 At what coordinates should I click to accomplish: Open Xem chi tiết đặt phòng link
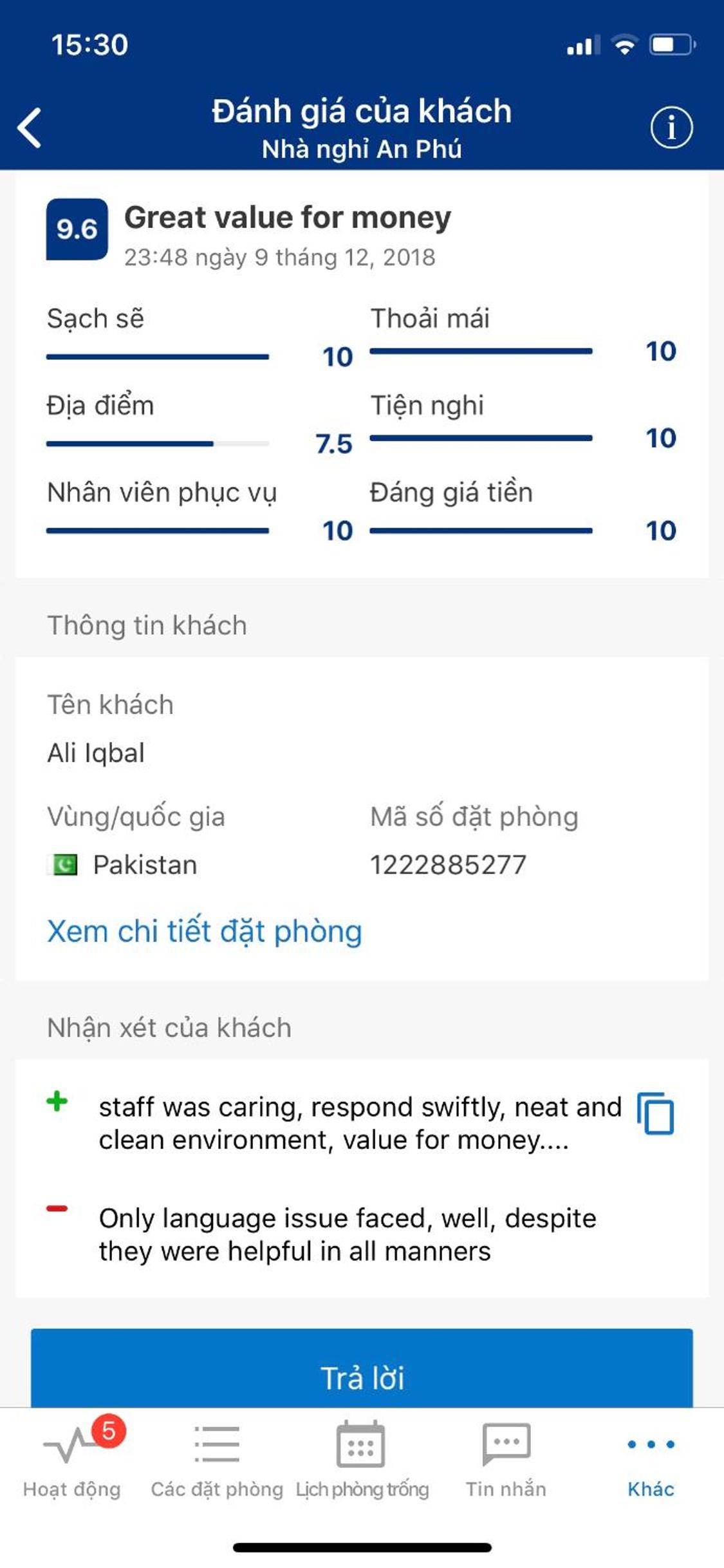[x=205, y=932]
